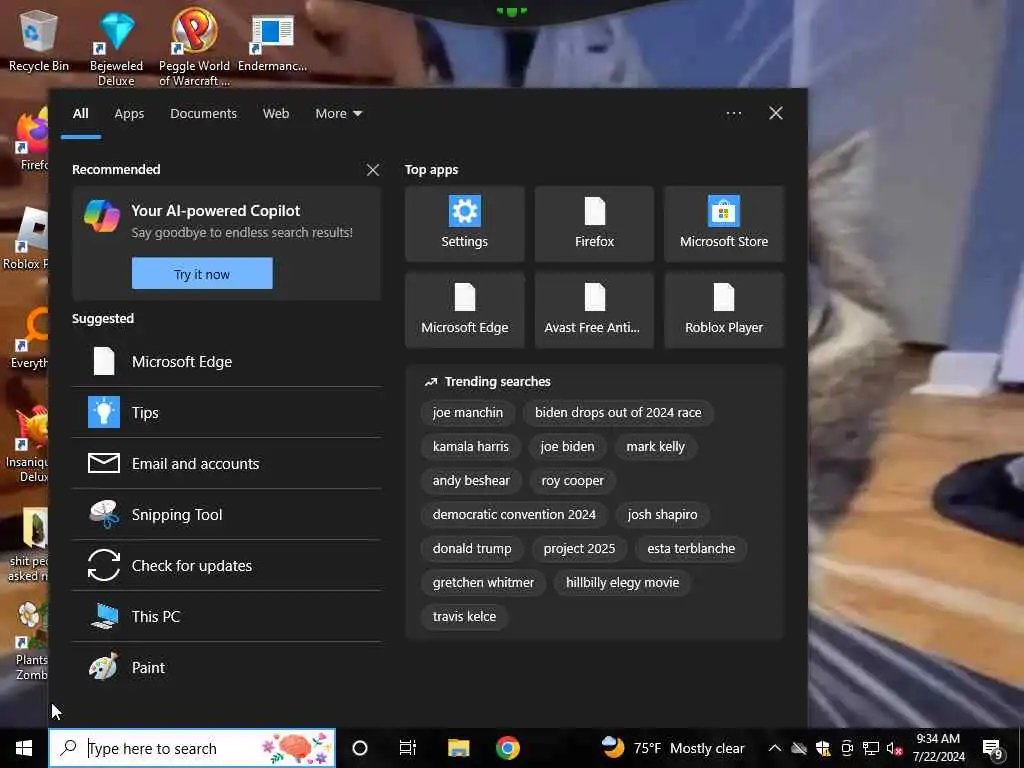Open File Explorer from the taskbar
Viewport: 1024px width, 768px height.
coord(458,748)
